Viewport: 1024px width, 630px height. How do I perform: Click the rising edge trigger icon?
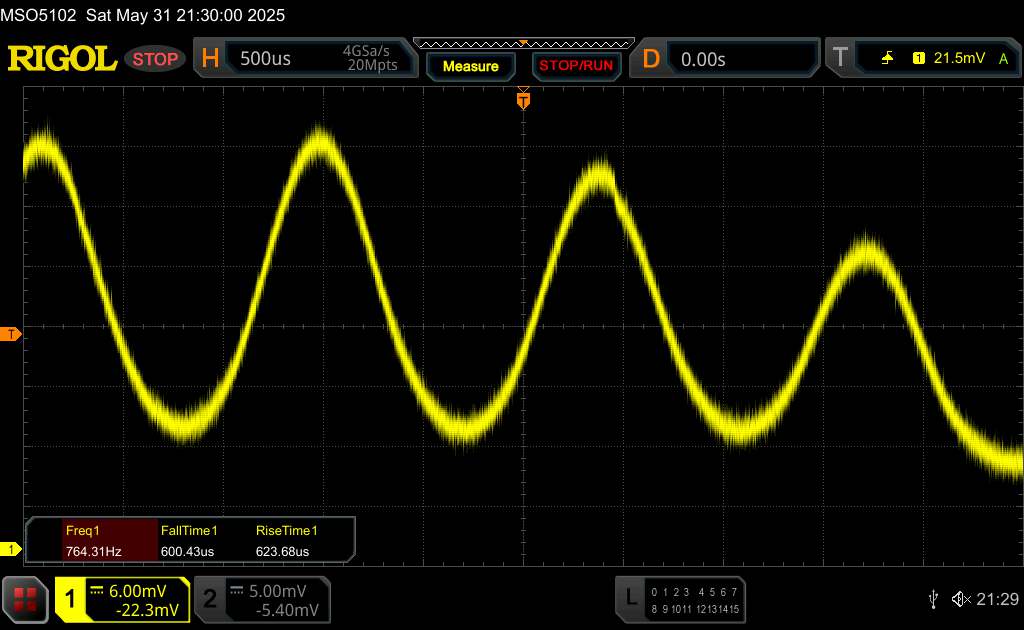click(x=887, y=59)
